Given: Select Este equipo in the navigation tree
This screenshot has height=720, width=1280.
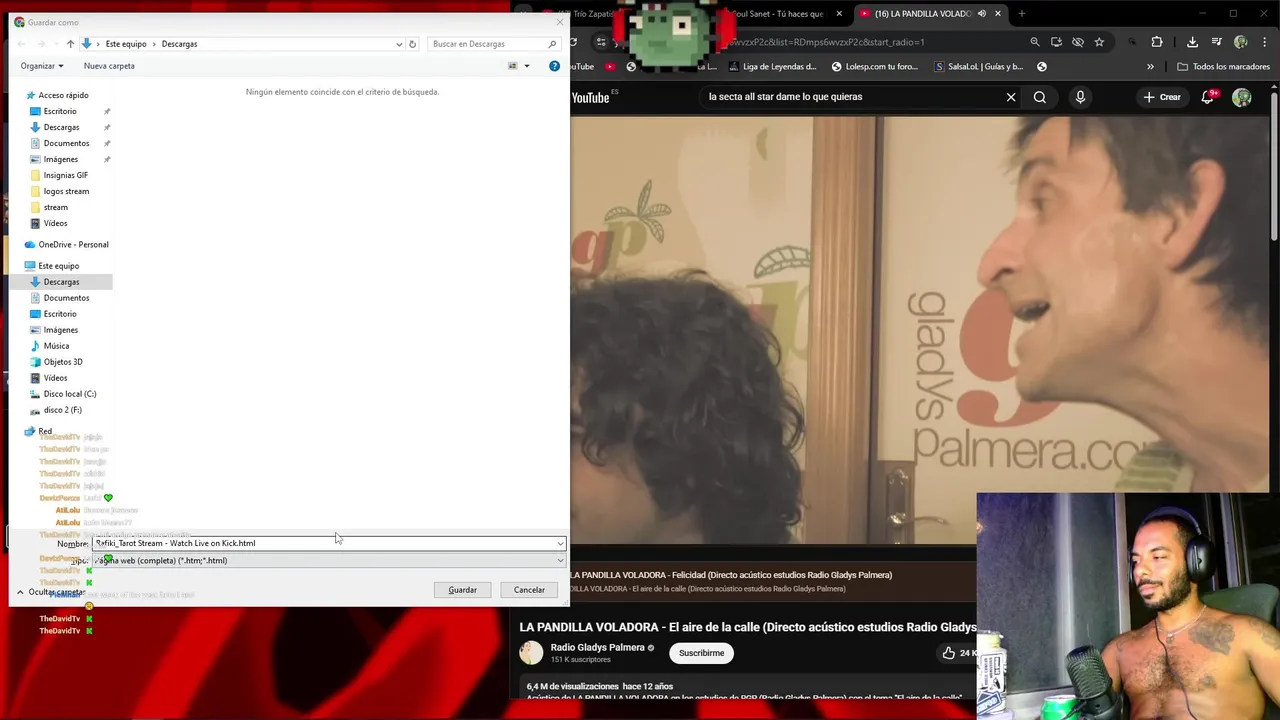Looking at the screenshot, I should point(58,266).
